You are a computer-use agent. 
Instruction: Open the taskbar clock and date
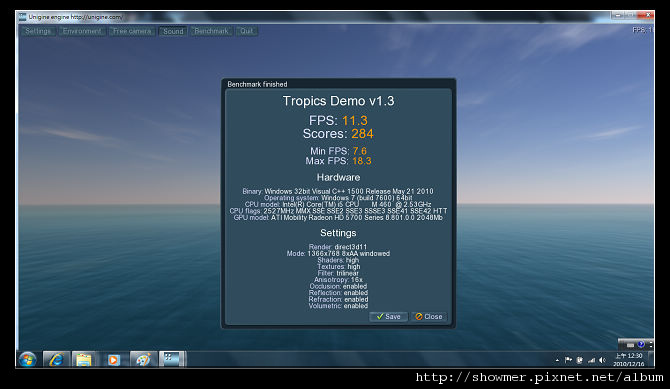point(629,360)
